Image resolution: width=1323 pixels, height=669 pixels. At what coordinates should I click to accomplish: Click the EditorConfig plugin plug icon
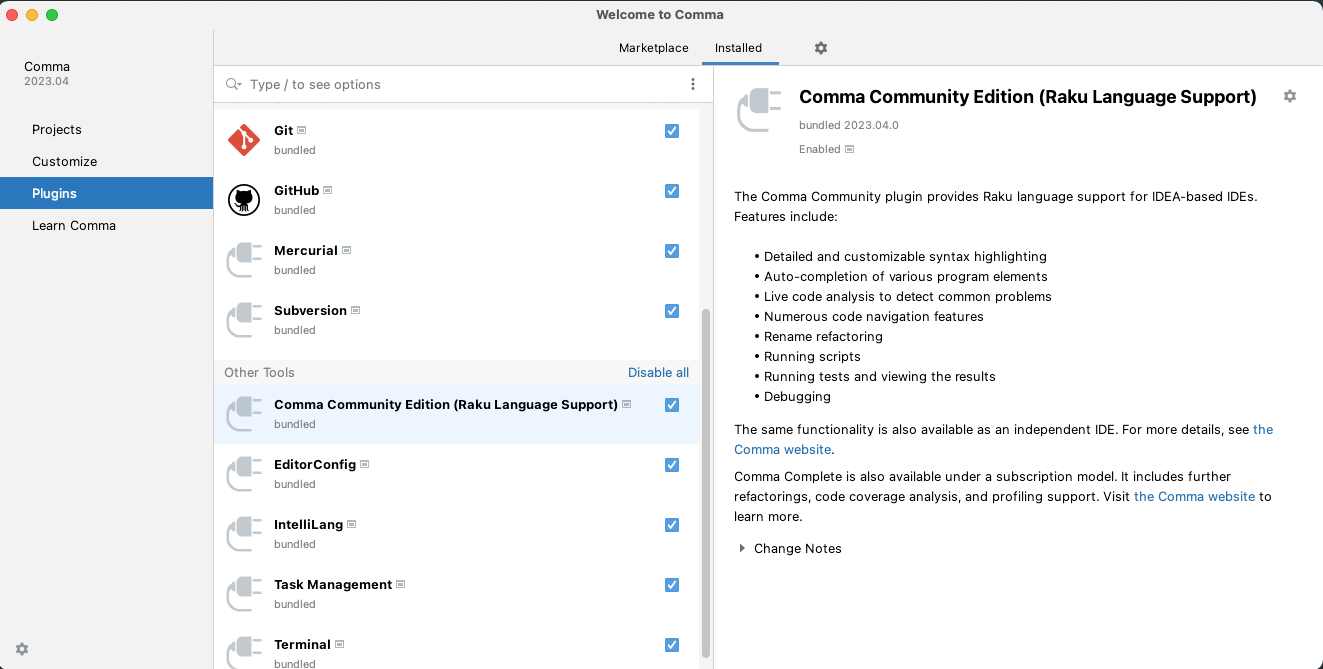(244, 474)
